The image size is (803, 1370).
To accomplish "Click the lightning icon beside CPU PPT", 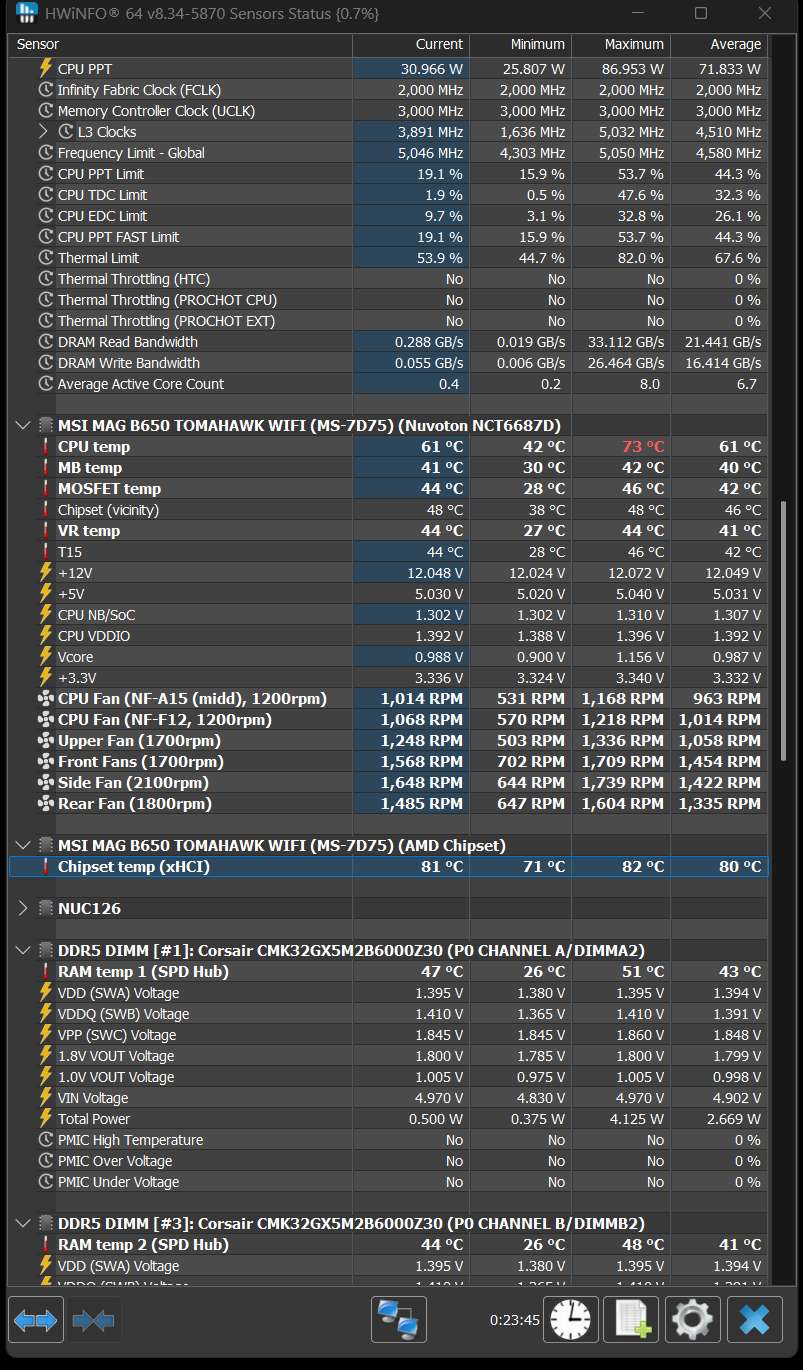I will (x=45, y=69).
